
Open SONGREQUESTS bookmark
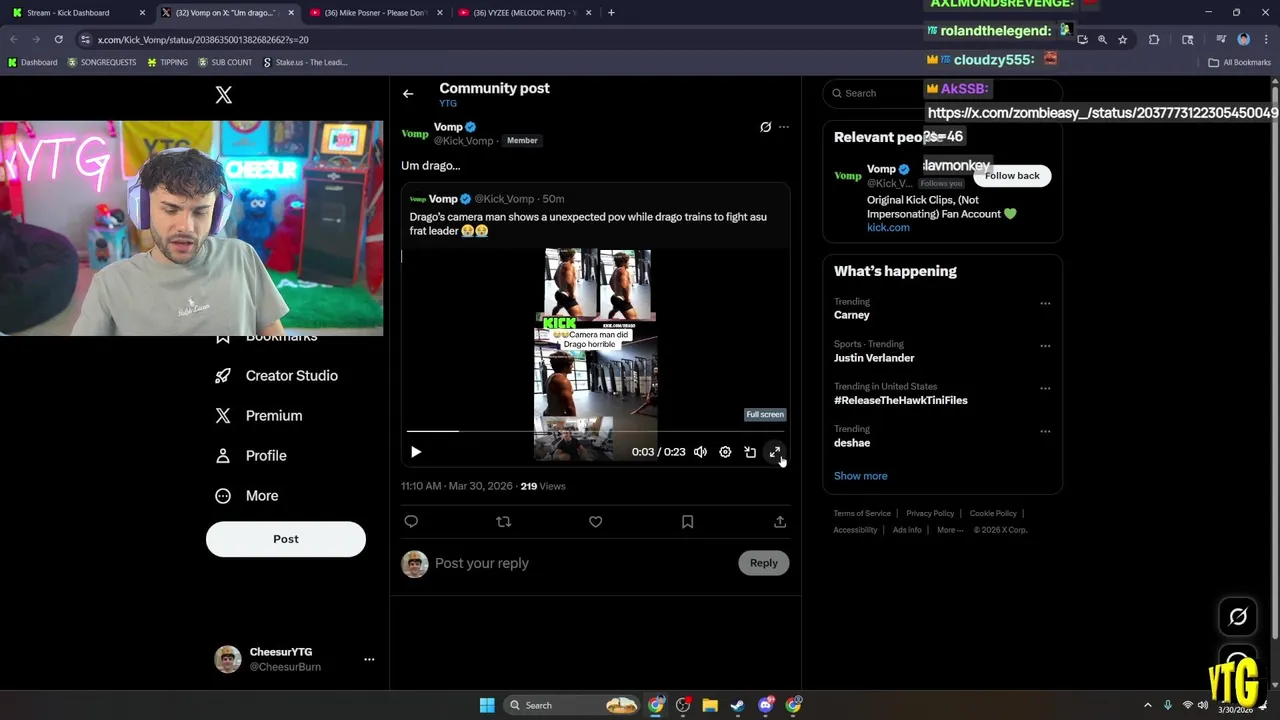tap(102, 62)
